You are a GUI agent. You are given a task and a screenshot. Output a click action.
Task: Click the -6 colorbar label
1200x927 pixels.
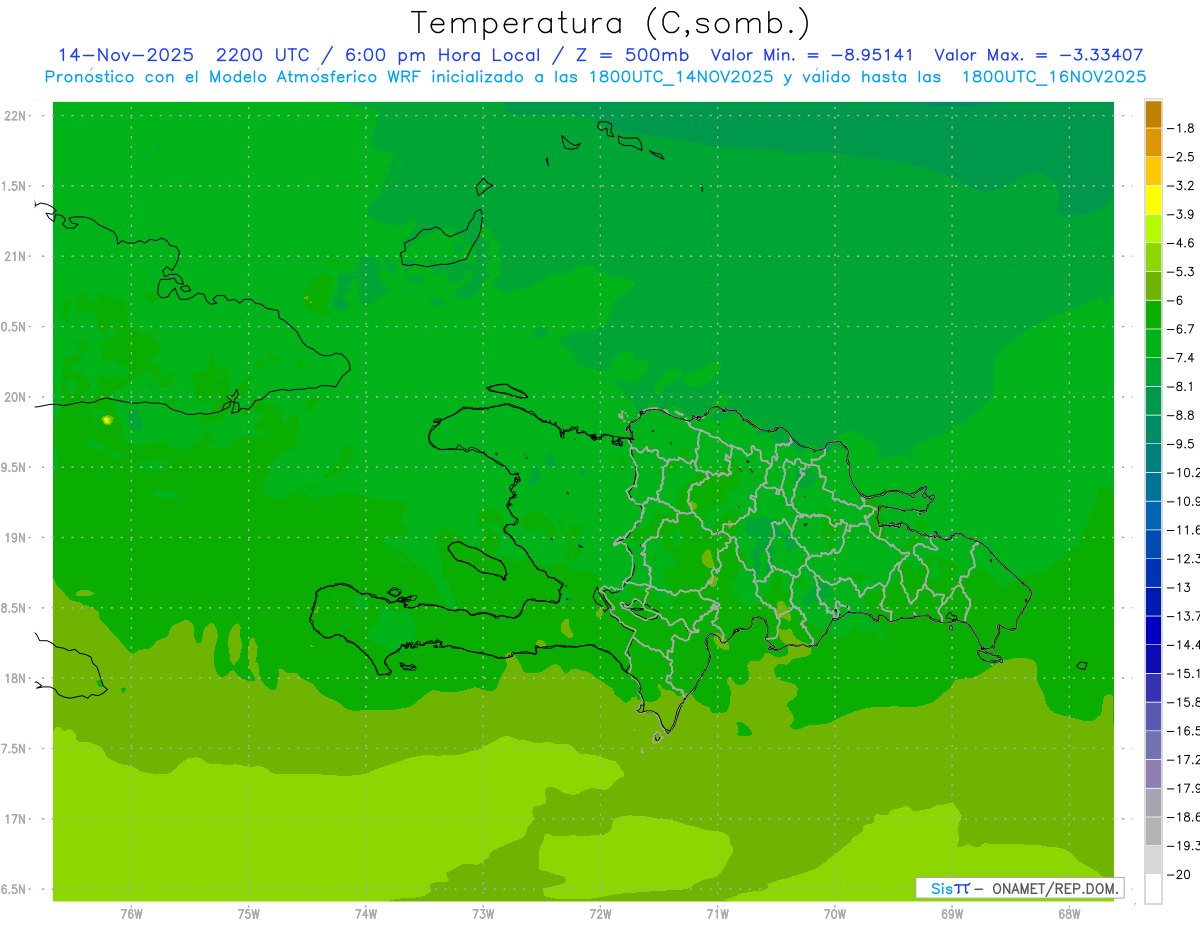[1177, 300]
